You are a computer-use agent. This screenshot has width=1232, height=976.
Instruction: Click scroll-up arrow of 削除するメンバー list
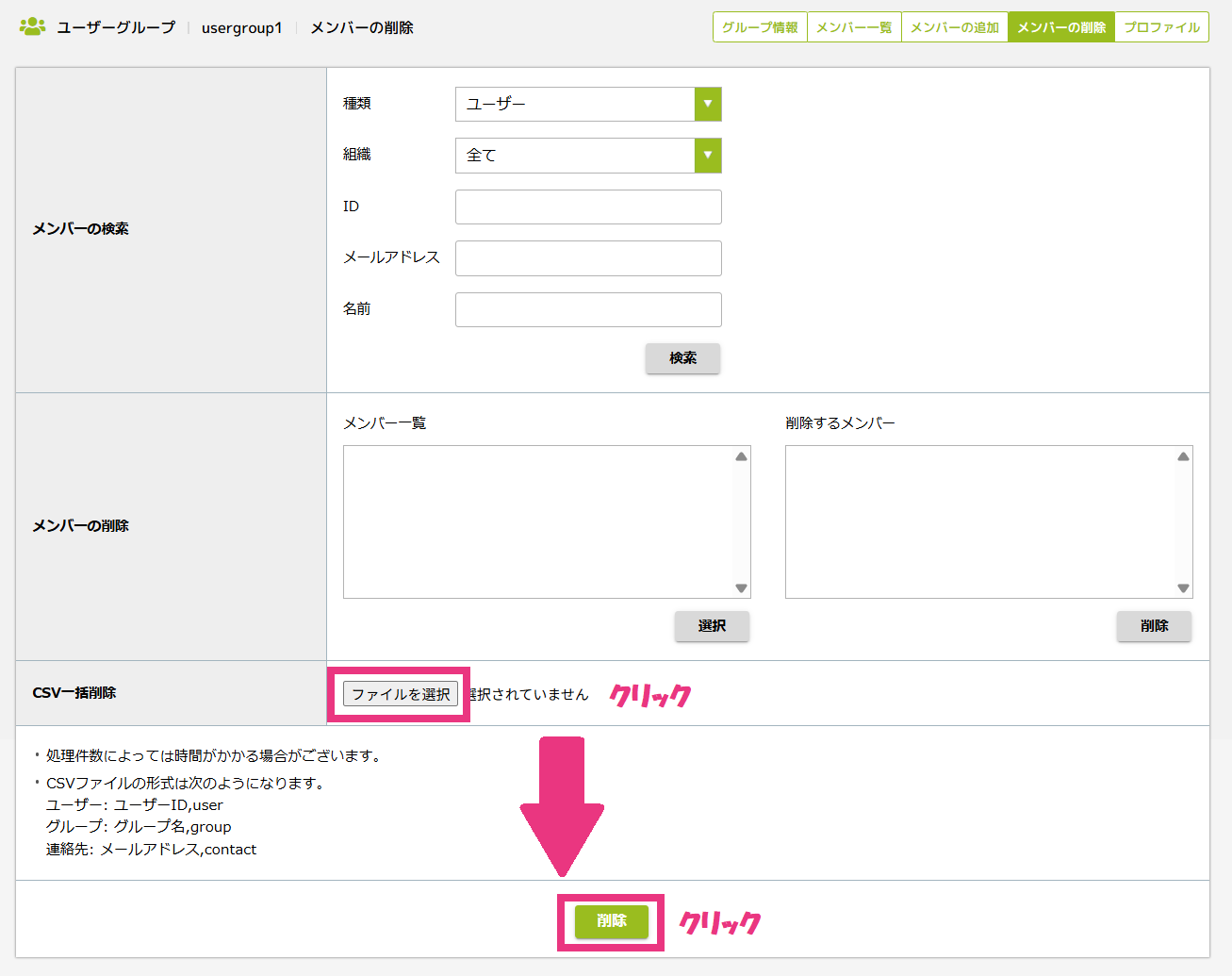(x=1183, y=456)
